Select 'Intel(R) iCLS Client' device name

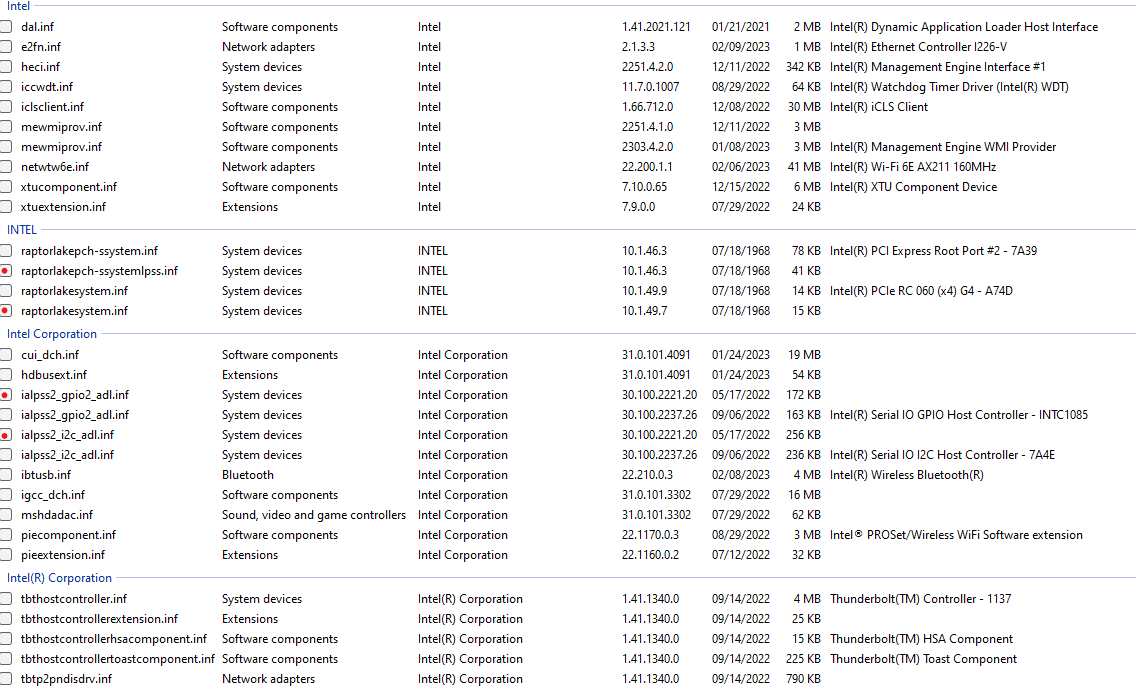click(879, 107)
